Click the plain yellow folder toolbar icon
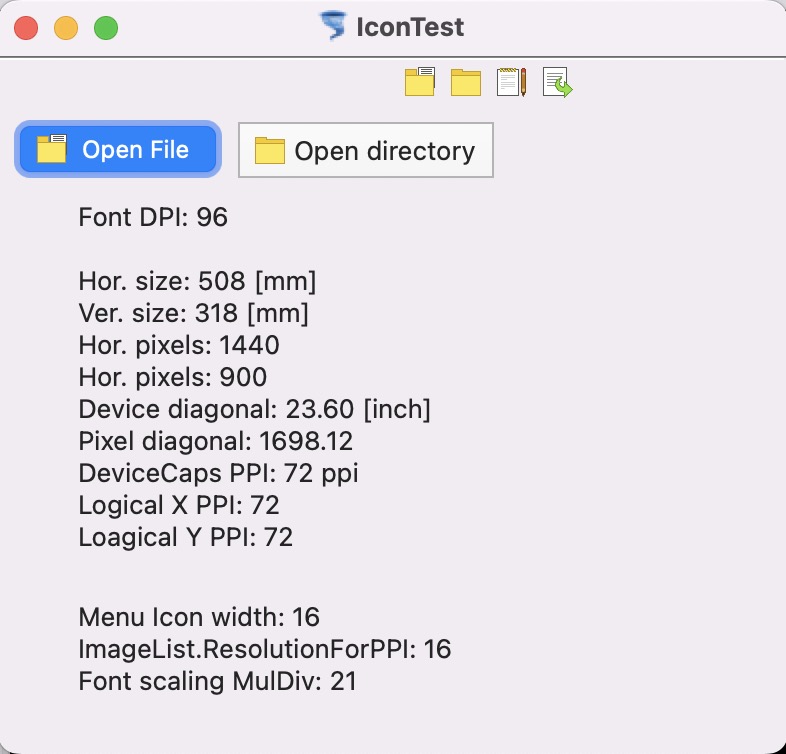This screenshot has width=786, height=754. (466, 82)
